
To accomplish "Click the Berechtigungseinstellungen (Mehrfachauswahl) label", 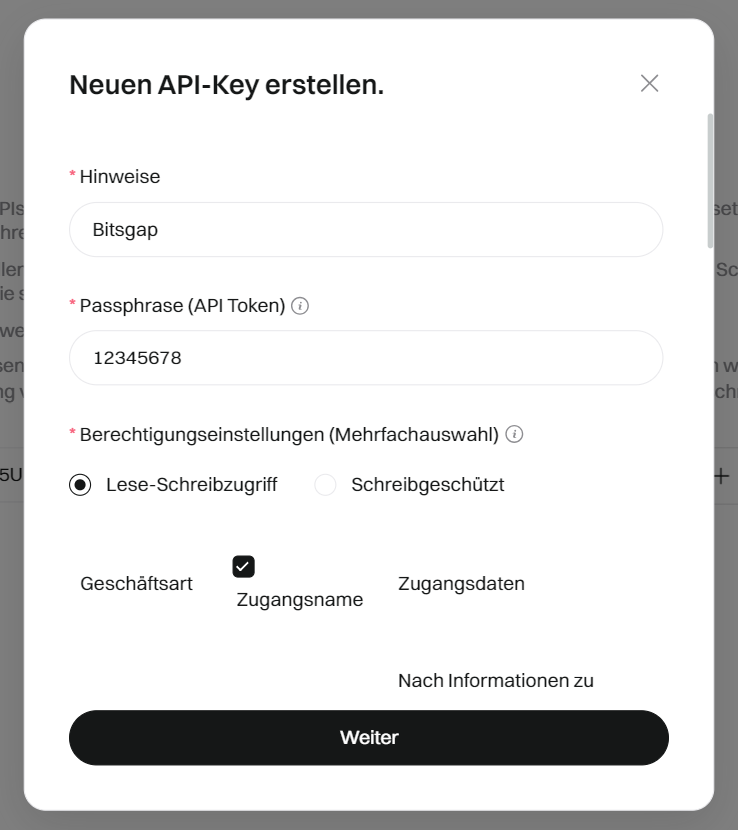I will pos(289,434).
